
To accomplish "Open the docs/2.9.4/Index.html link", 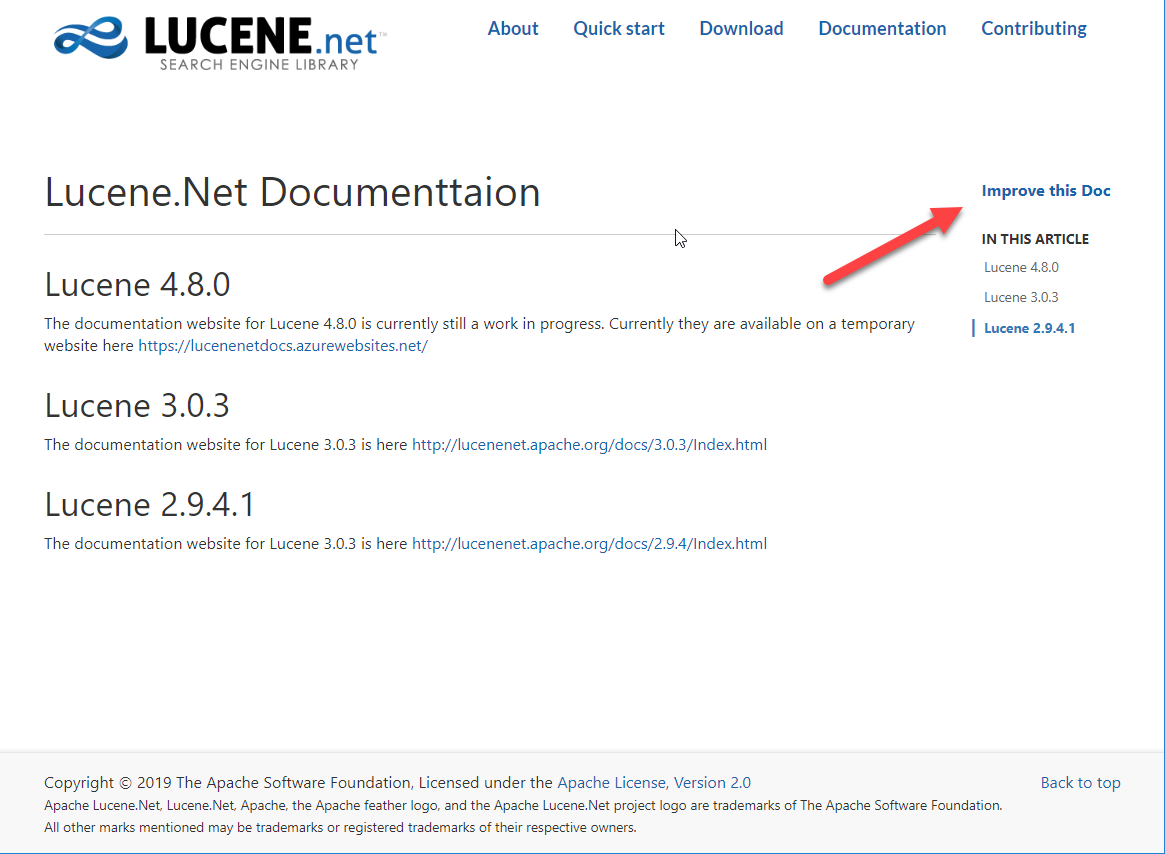I will [589, 543].
